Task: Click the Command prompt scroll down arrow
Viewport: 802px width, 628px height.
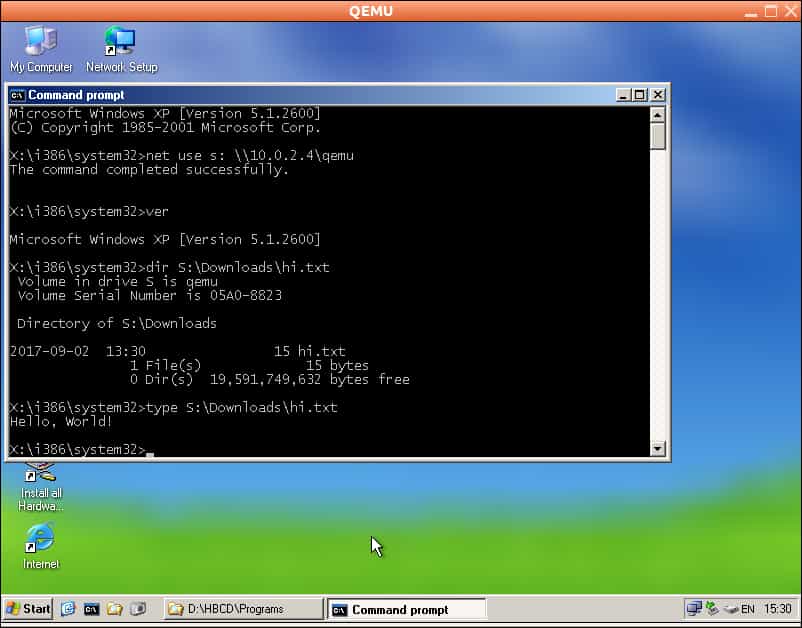Action: (658, 448)
